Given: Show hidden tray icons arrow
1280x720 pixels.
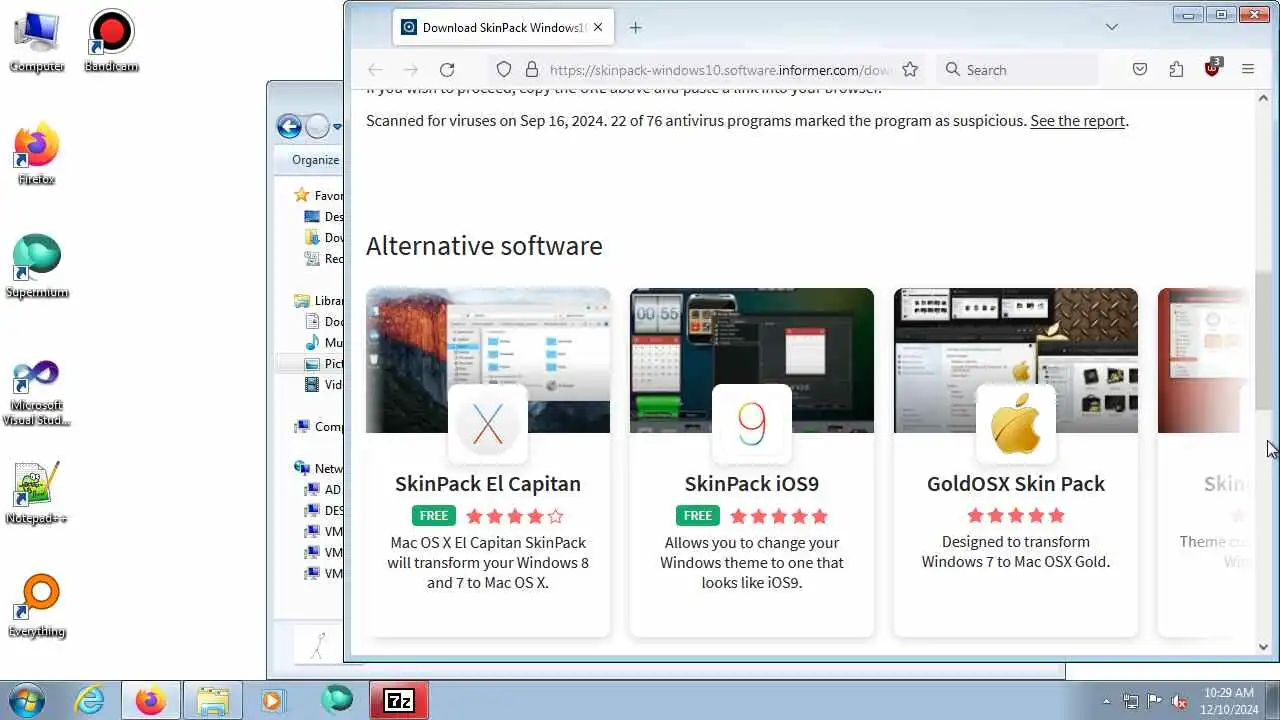Looking at the screenshot, I should tap(1106, 701).
